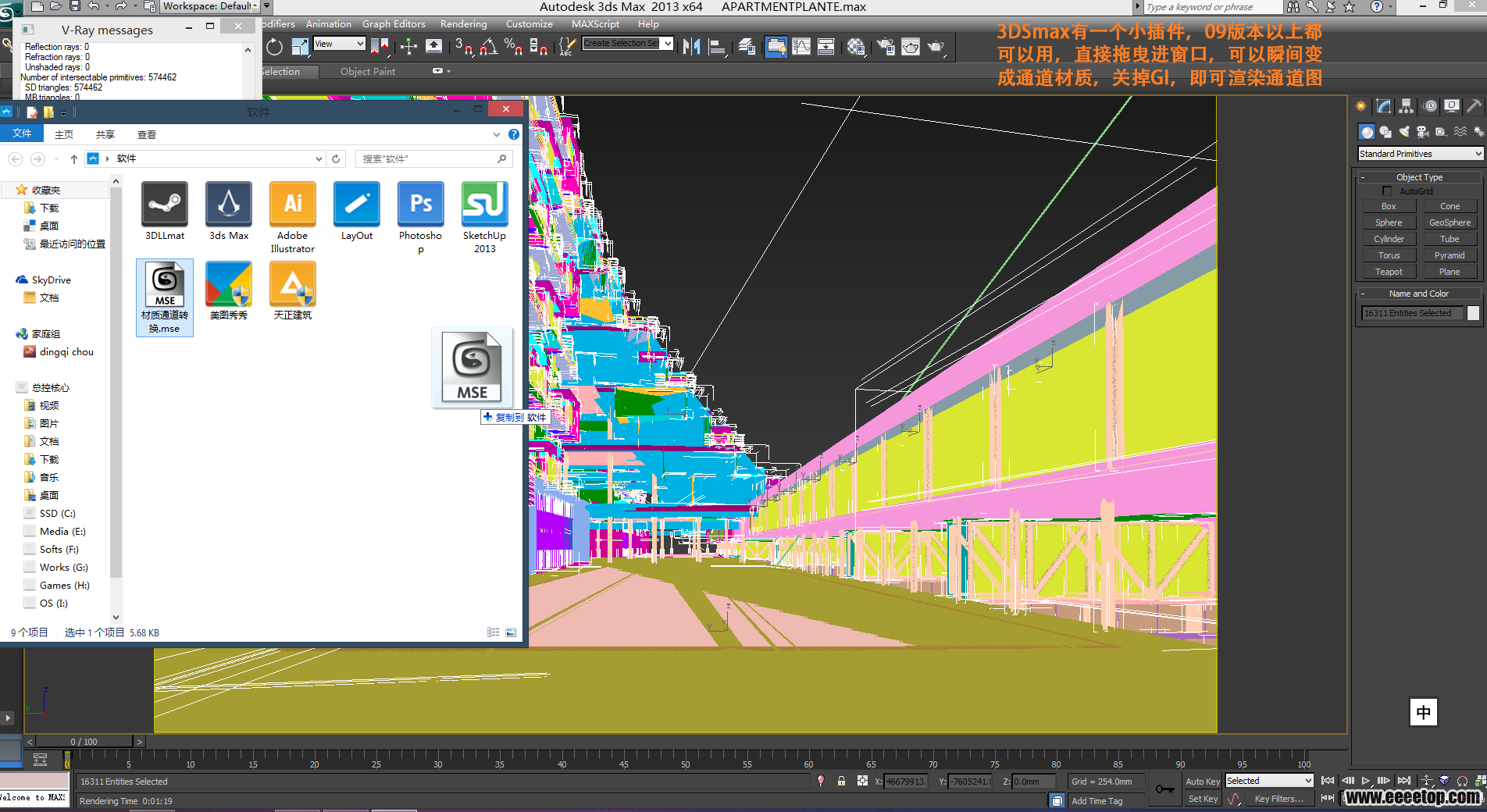The image size is (1487, 812).
Task: Open the Create Selection Set dropdown
Action: point(627,43)
